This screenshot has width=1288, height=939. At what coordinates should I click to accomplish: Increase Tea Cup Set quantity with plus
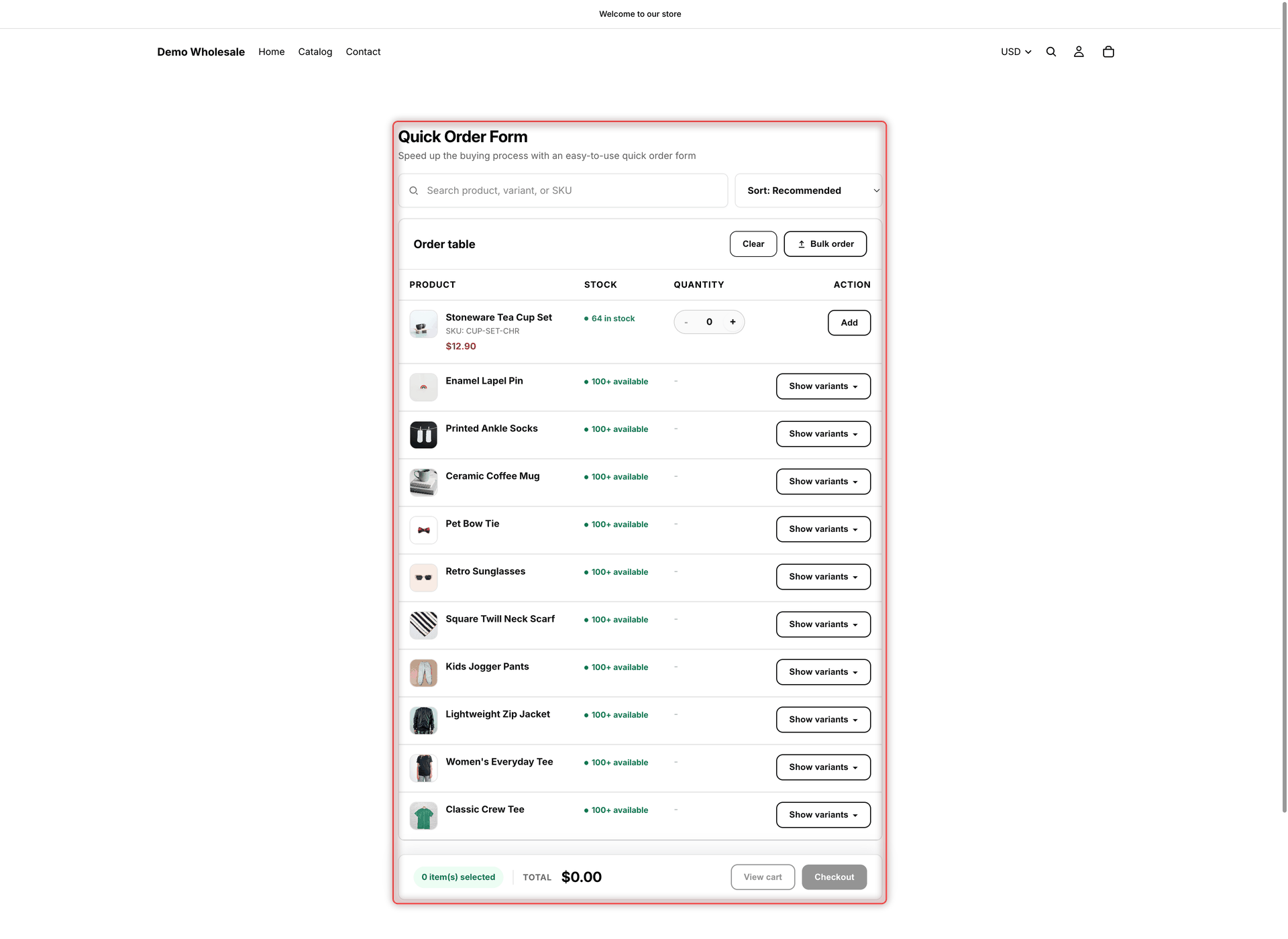click(733, 322)
